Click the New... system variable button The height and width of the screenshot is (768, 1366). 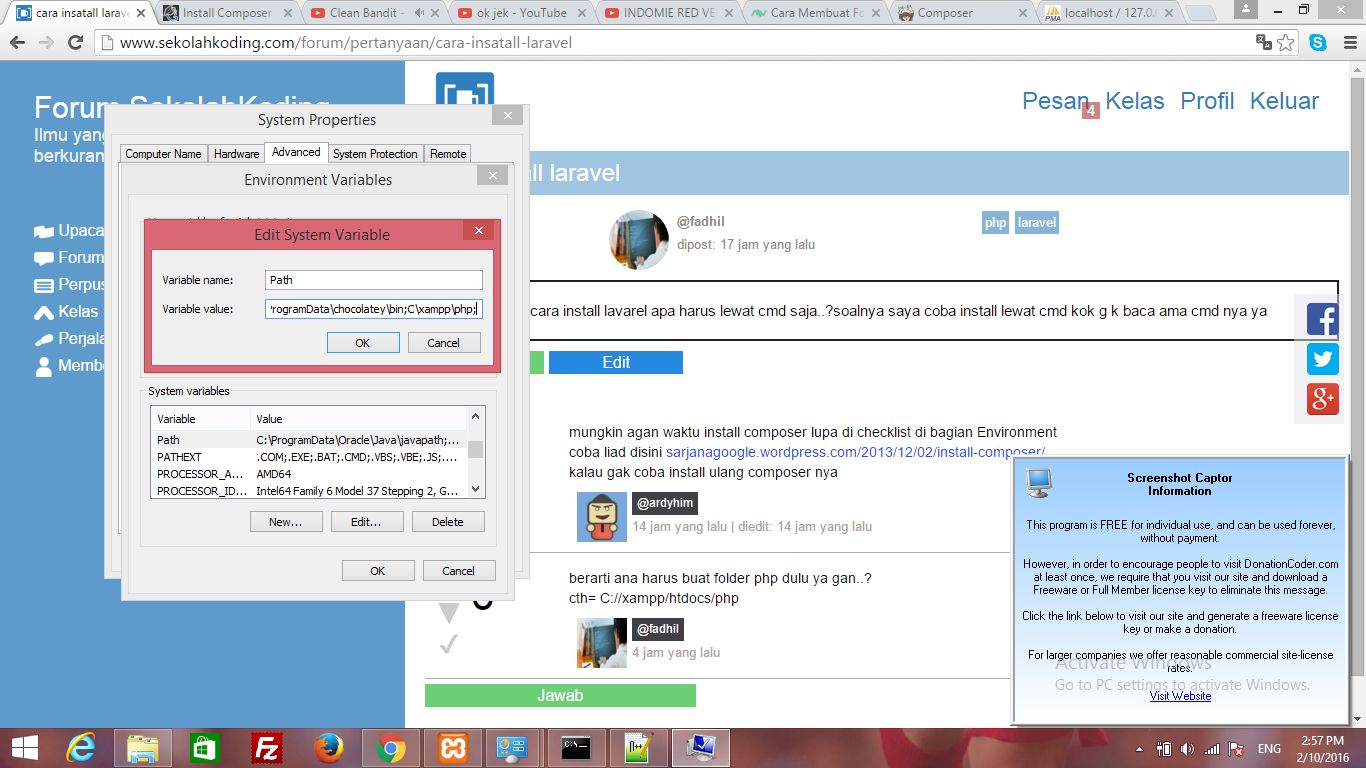(286, 522)
